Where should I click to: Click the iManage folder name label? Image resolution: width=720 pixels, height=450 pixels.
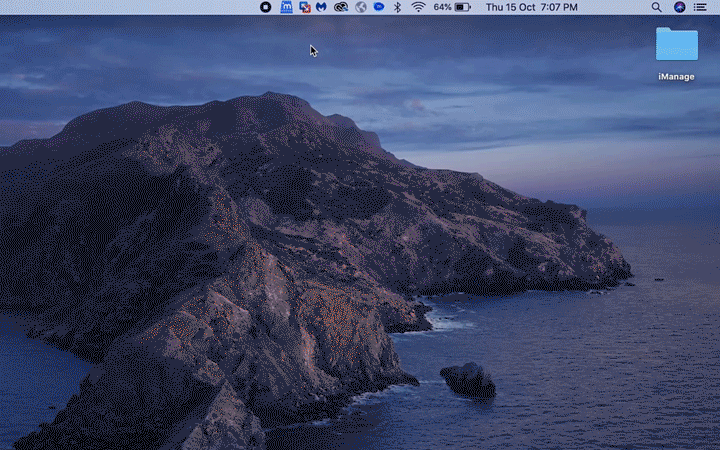(x=677, y=75)
